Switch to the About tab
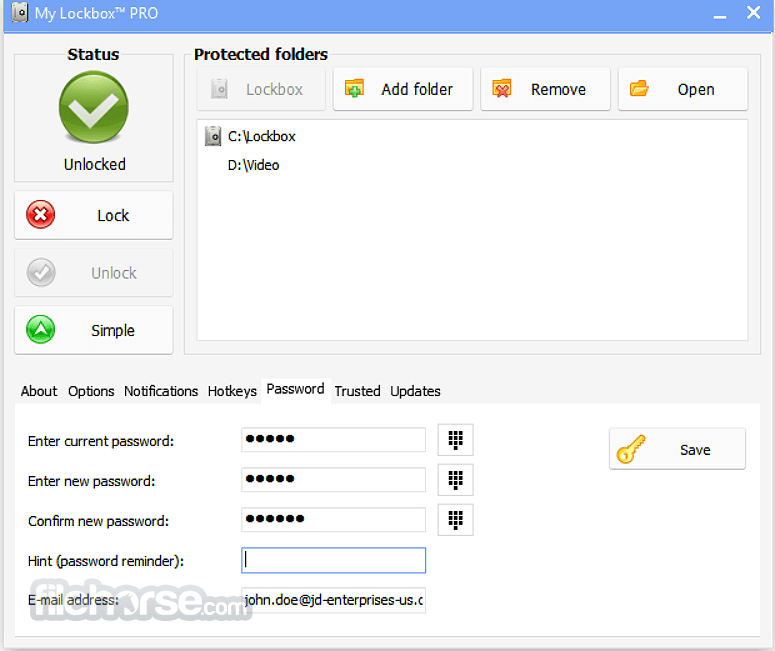Screen dimensions: 775x651 [39, 391]
